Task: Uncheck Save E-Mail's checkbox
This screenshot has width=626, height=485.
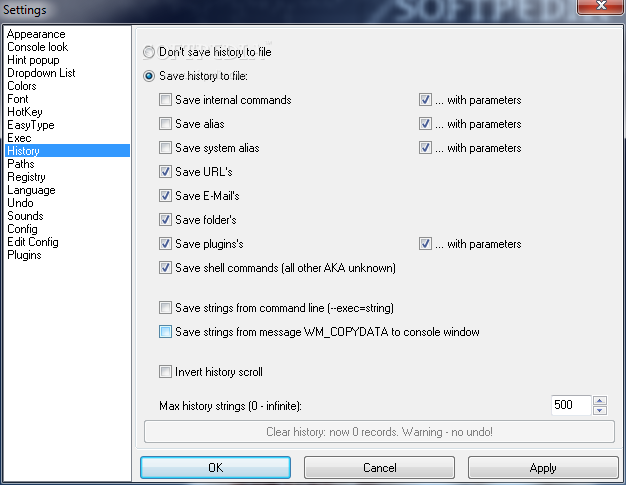Action: point(165,196)
